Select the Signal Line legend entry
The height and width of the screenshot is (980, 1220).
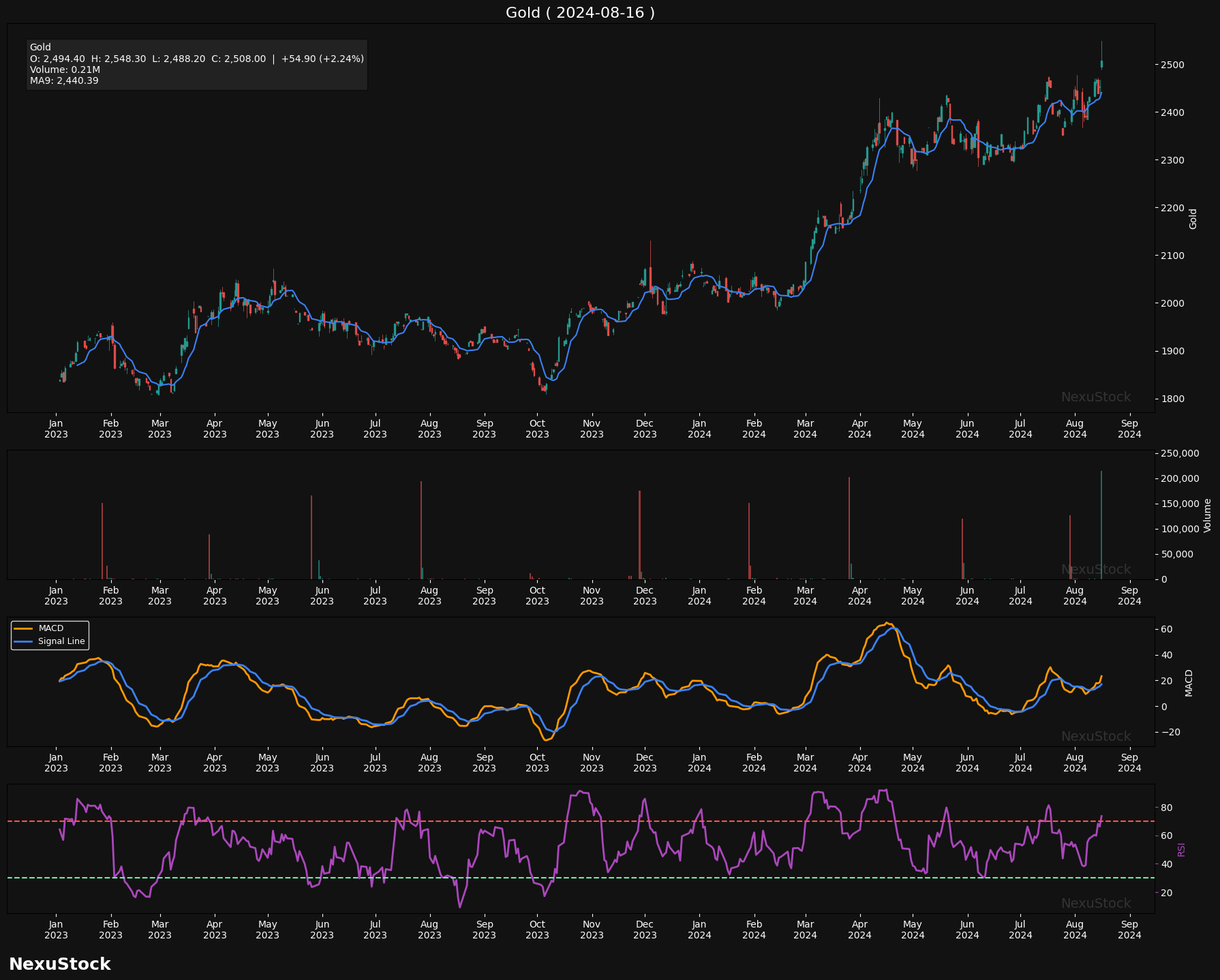pyautogui.click(x=61, y=641)
